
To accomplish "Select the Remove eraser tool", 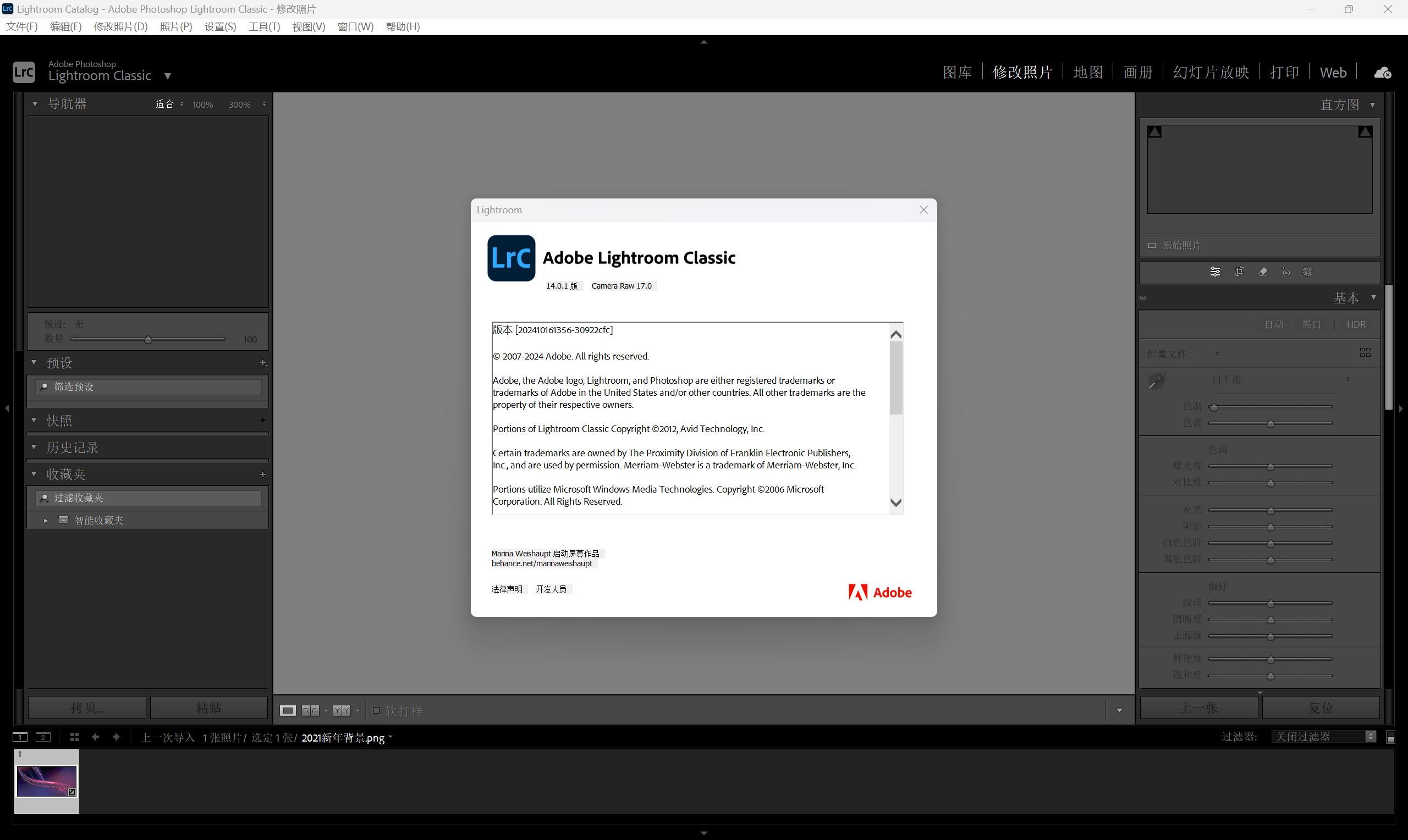I will point(1263,272).
